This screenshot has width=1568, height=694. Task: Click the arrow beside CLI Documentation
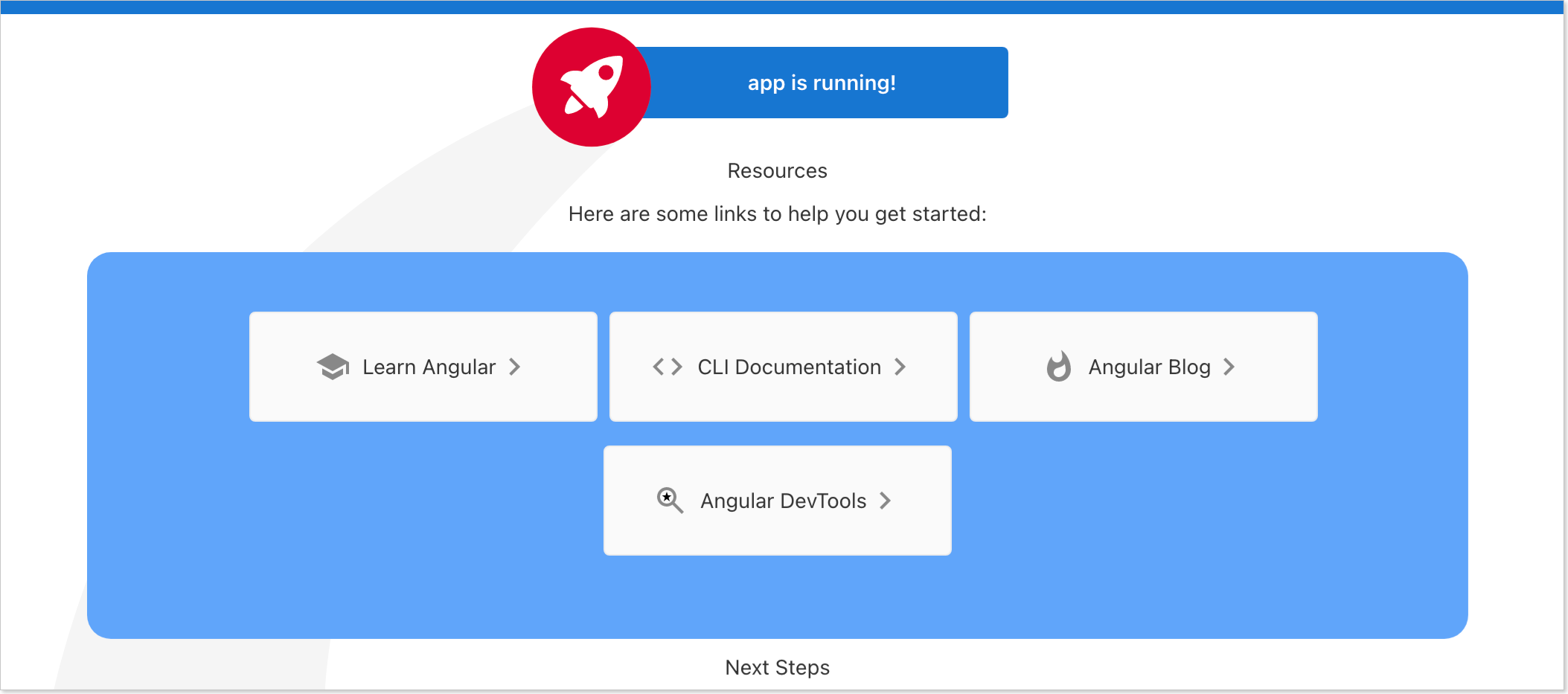pyautogui.click(x=900, y=366)
